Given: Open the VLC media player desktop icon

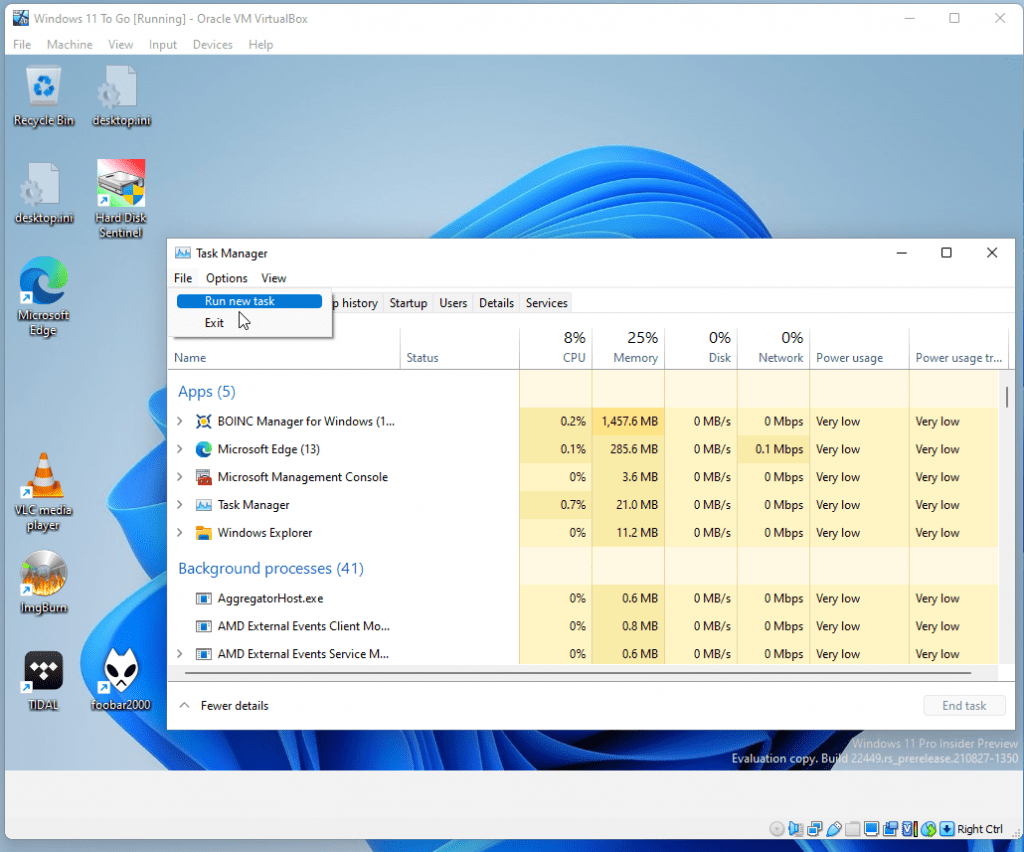Looking at the screenshot, I should click(43, 478).
